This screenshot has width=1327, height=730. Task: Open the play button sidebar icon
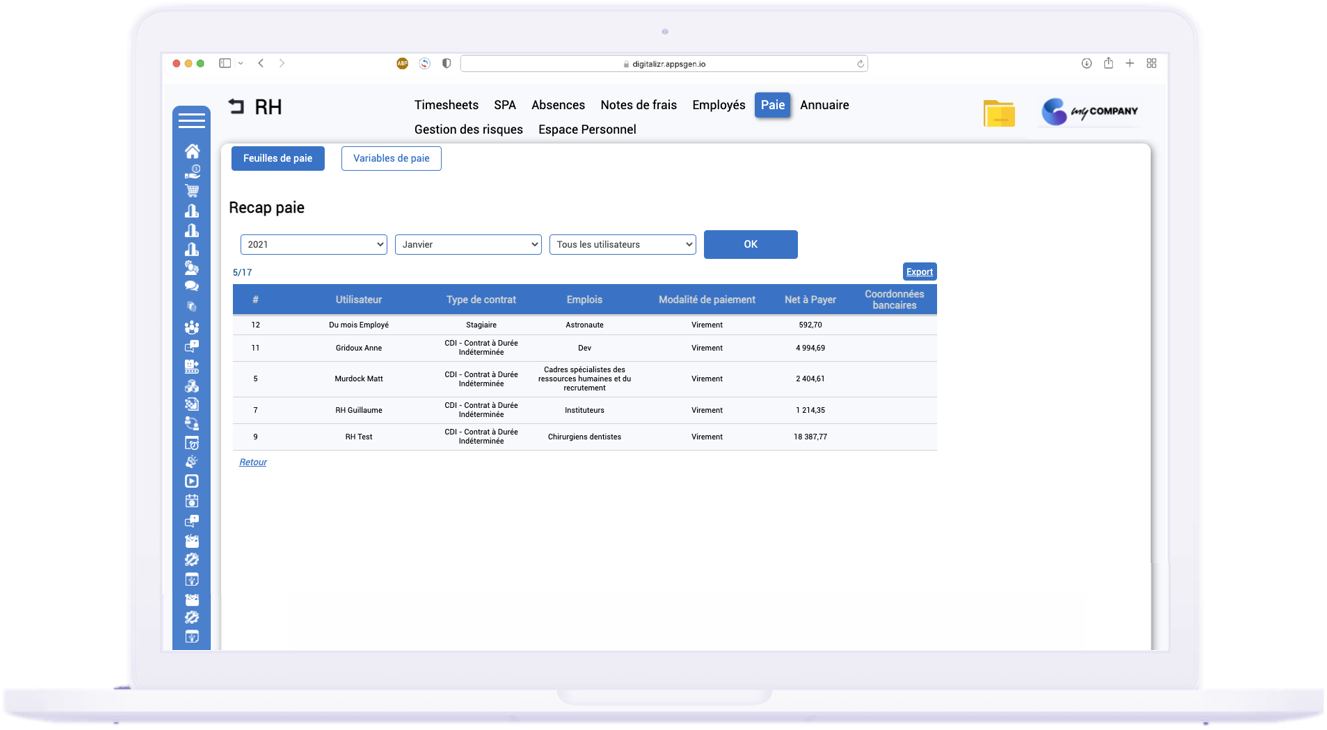click(192, 481)
